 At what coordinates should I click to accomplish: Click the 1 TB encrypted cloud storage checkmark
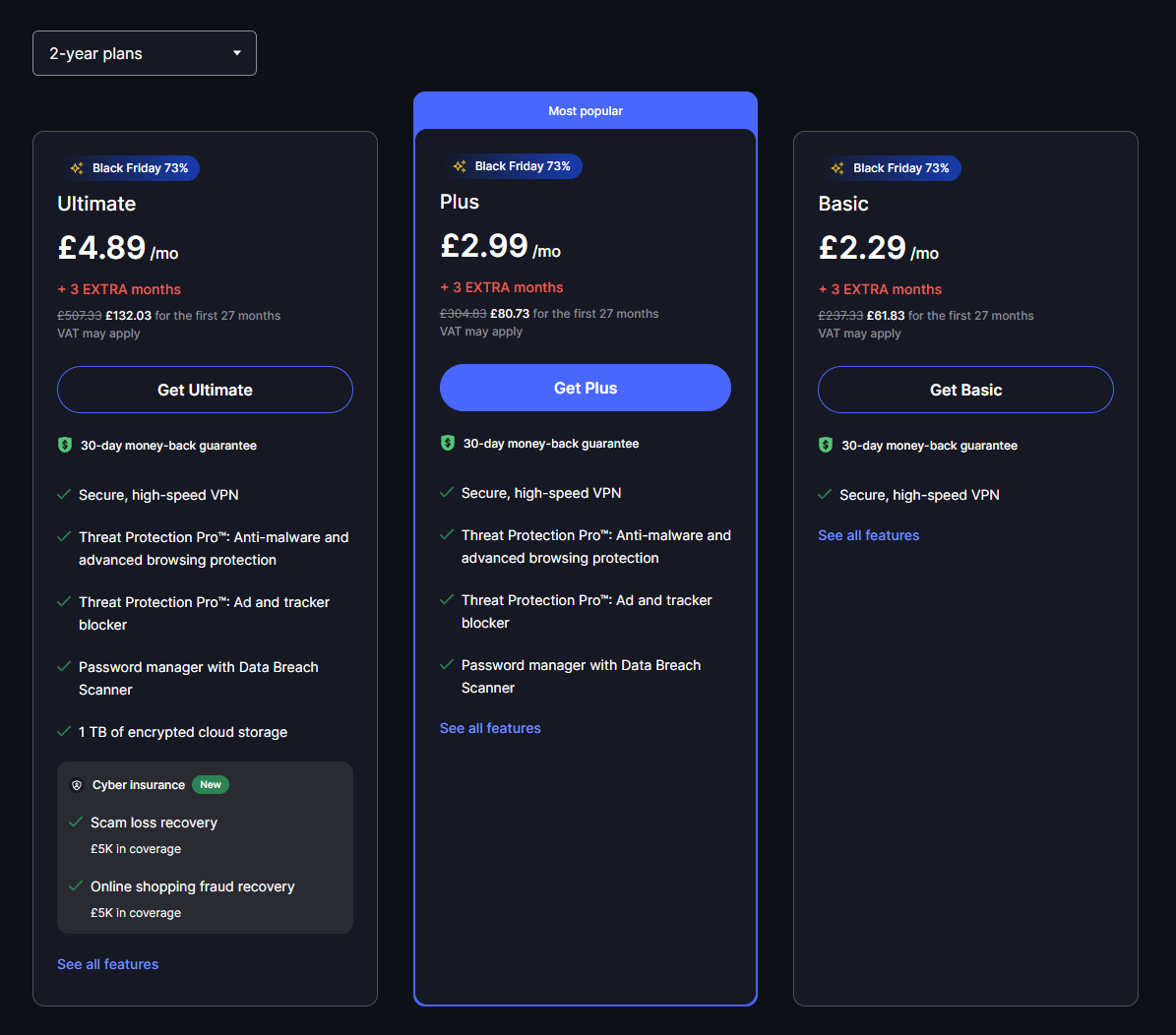pos(64,731)
